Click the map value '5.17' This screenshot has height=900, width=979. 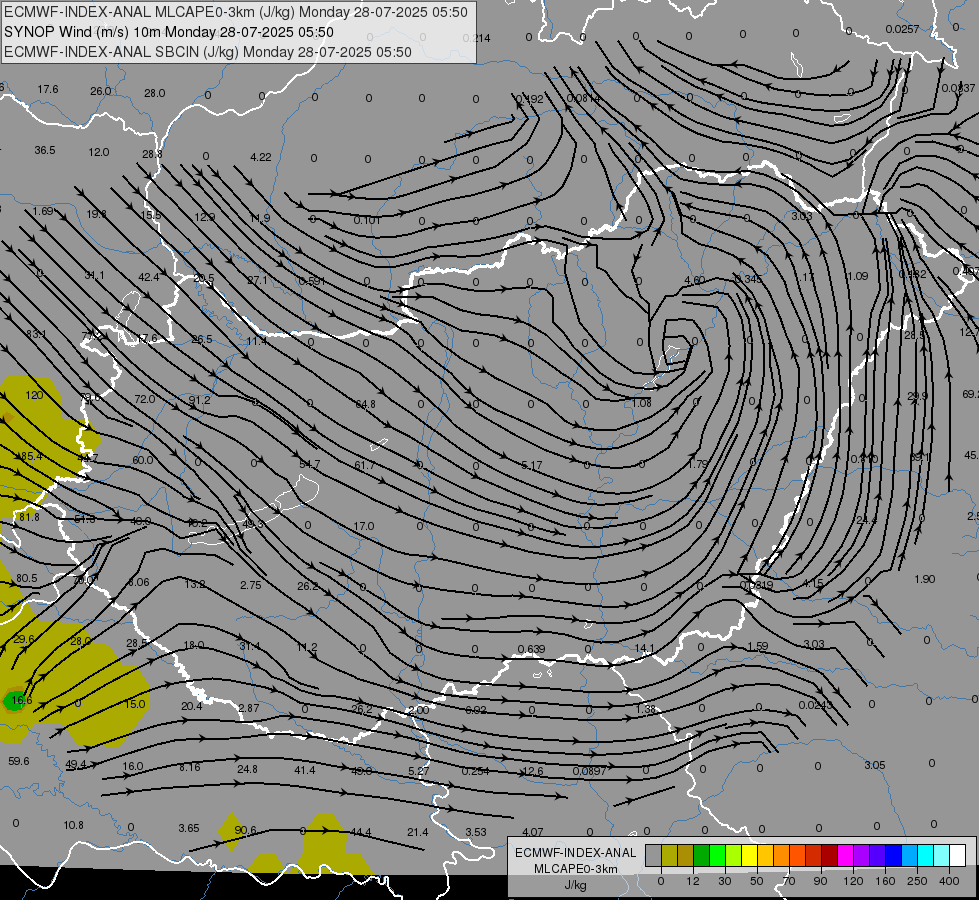tap(531, 465)
